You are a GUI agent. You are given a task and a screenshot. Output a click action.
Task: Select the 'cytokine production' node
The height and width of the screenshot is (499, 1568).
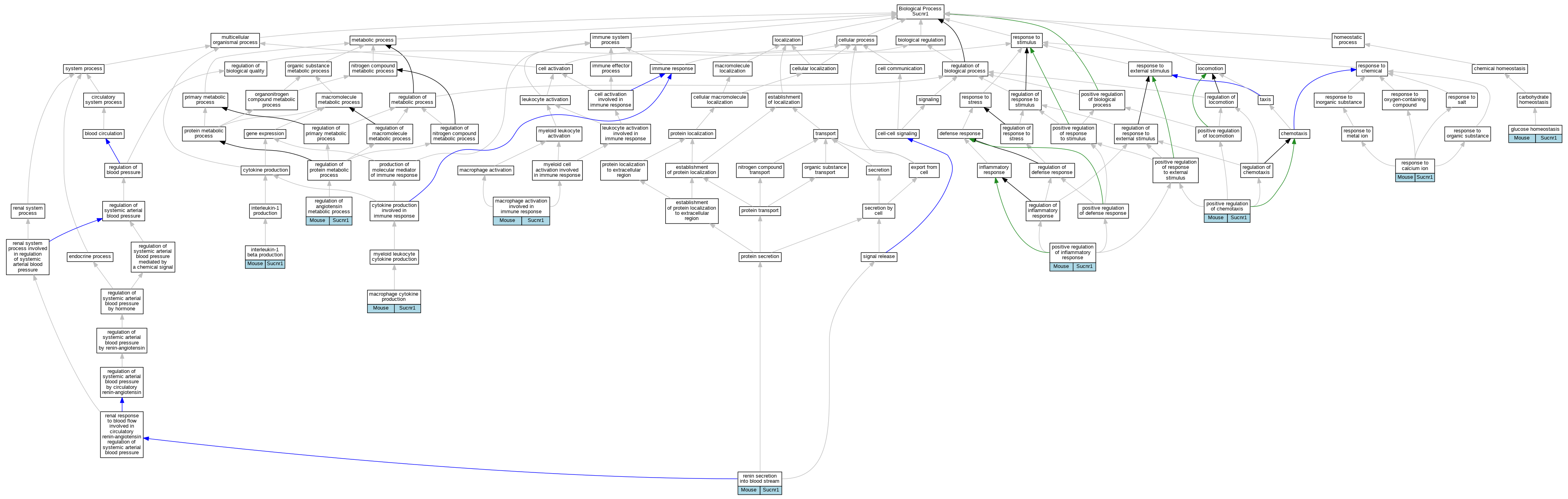(x=265, y=170)
